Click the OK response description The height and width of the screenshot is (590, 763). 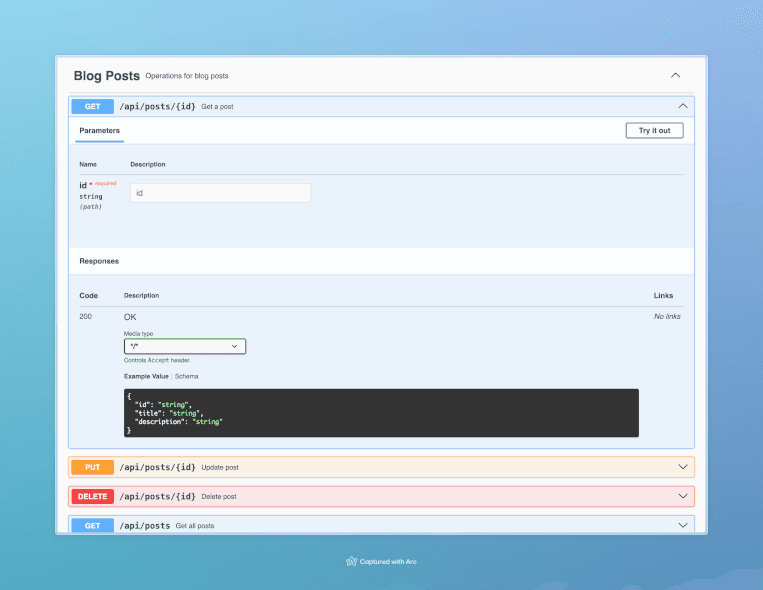pyautogui.click(x=130, y=317)
